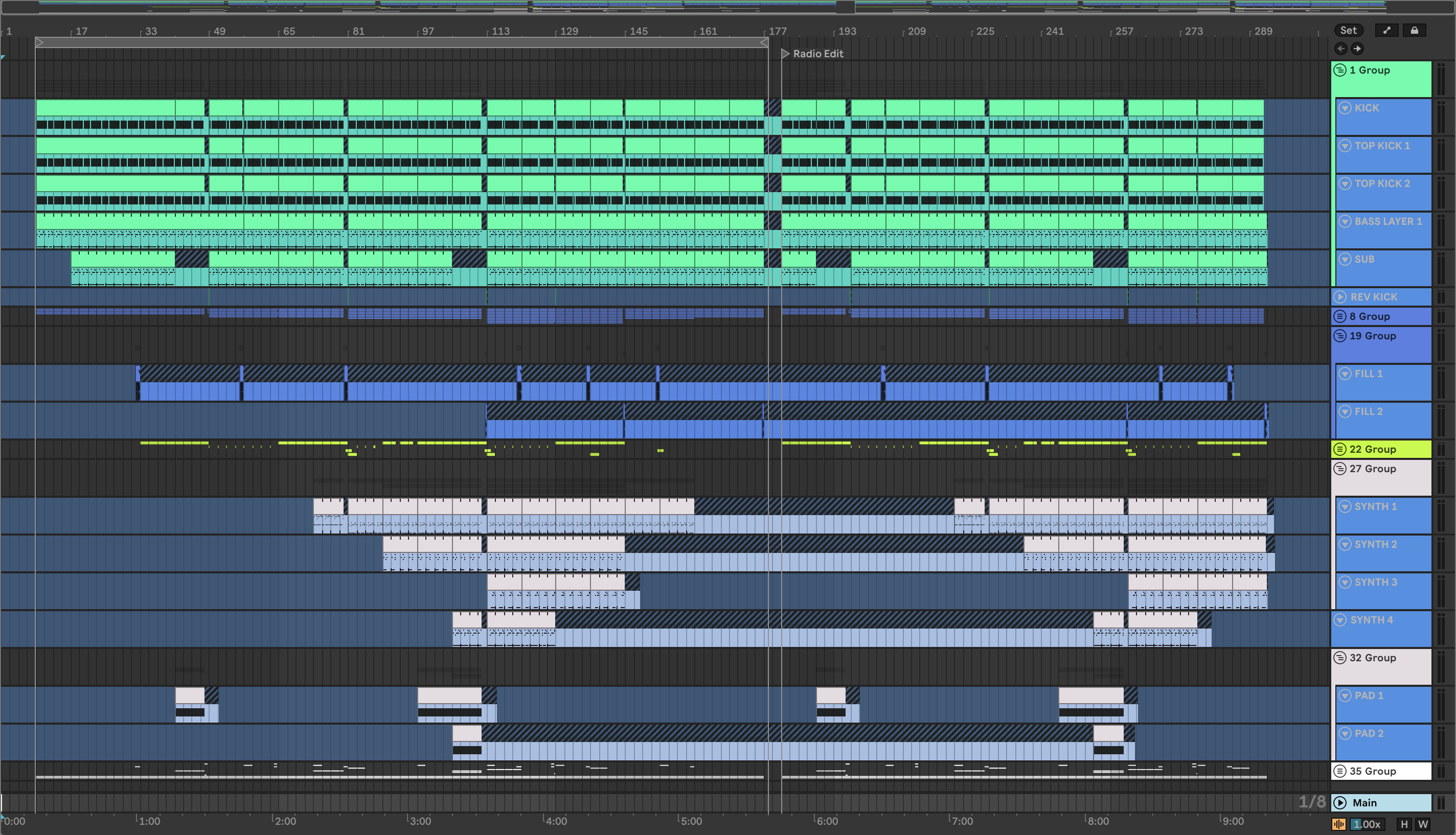Expand the Main track fold button
The image size is (1456, 835).
click(x=1340, y=802)
